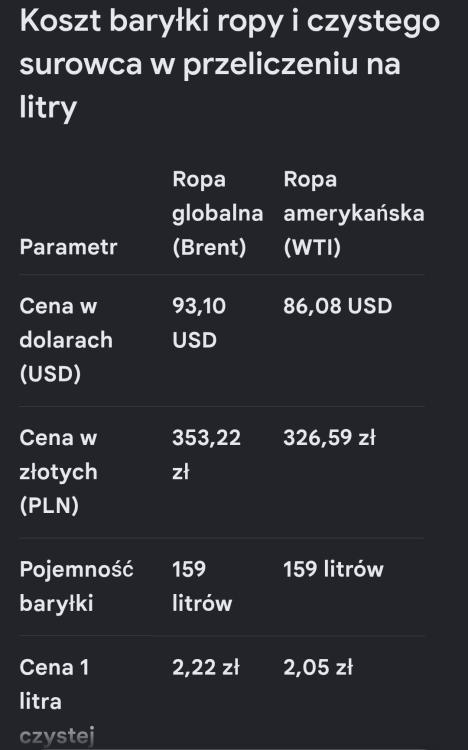Click the Ropa amerykańska (WTI) column header
468x750 pixels.
click(354, 213)
